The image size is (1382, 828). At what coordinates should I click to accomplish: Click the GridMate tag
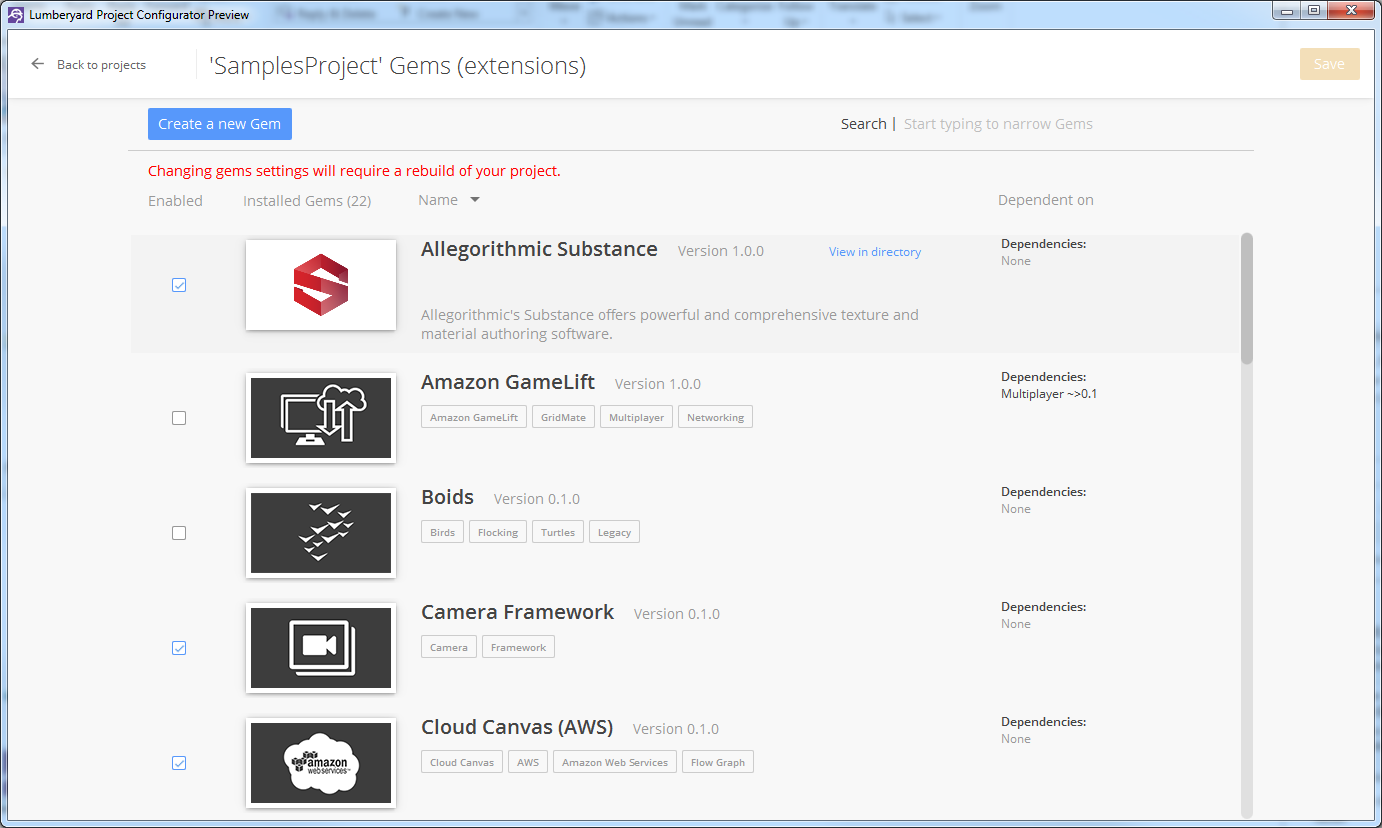[x=563, y=417]
